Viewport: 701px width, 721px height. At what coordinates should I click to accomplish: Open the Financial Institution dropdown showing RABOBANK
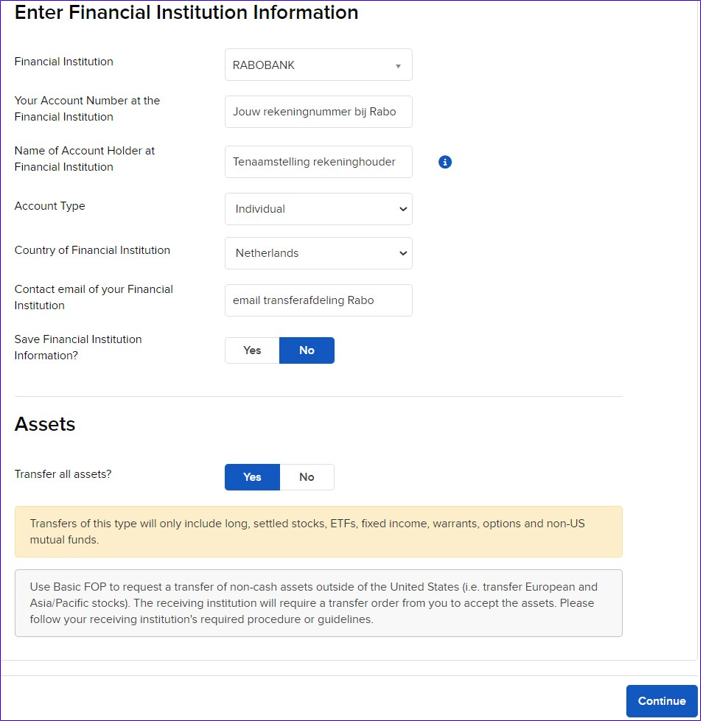[x=318, y=65]
